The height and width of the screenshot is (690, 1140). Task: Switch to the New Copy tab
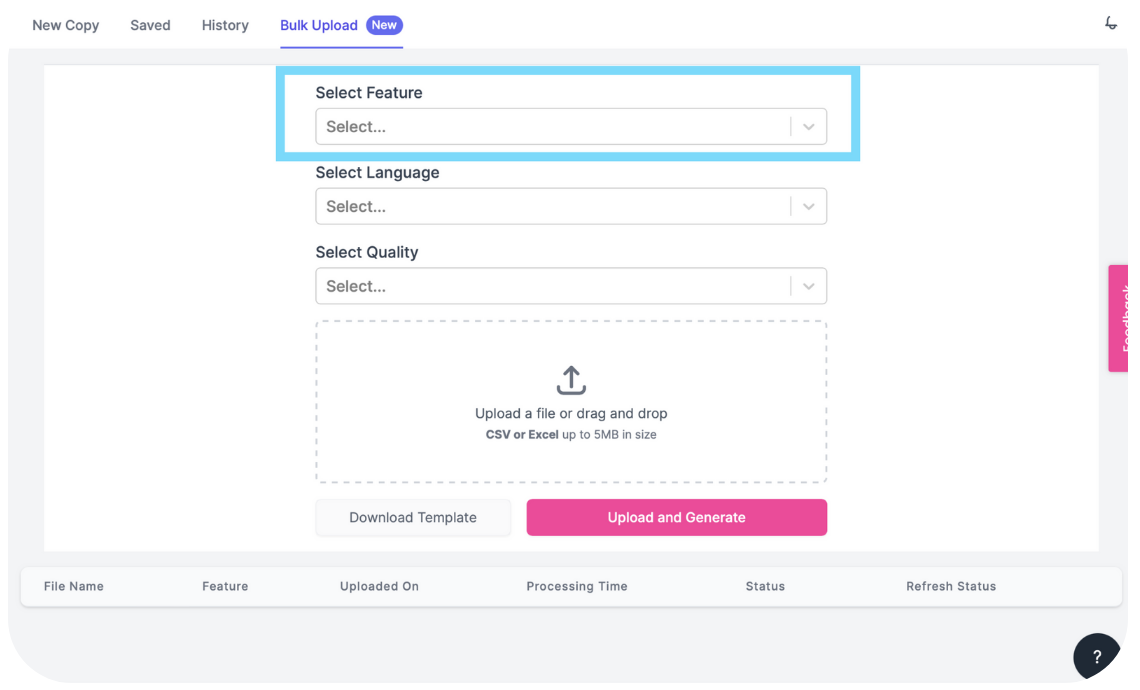(65, 25)
